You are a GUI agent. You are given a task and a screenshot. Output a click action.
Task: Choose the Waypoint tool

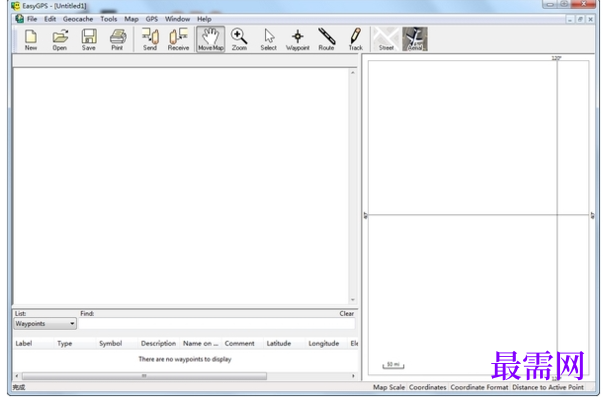click(x=297, y=40)
